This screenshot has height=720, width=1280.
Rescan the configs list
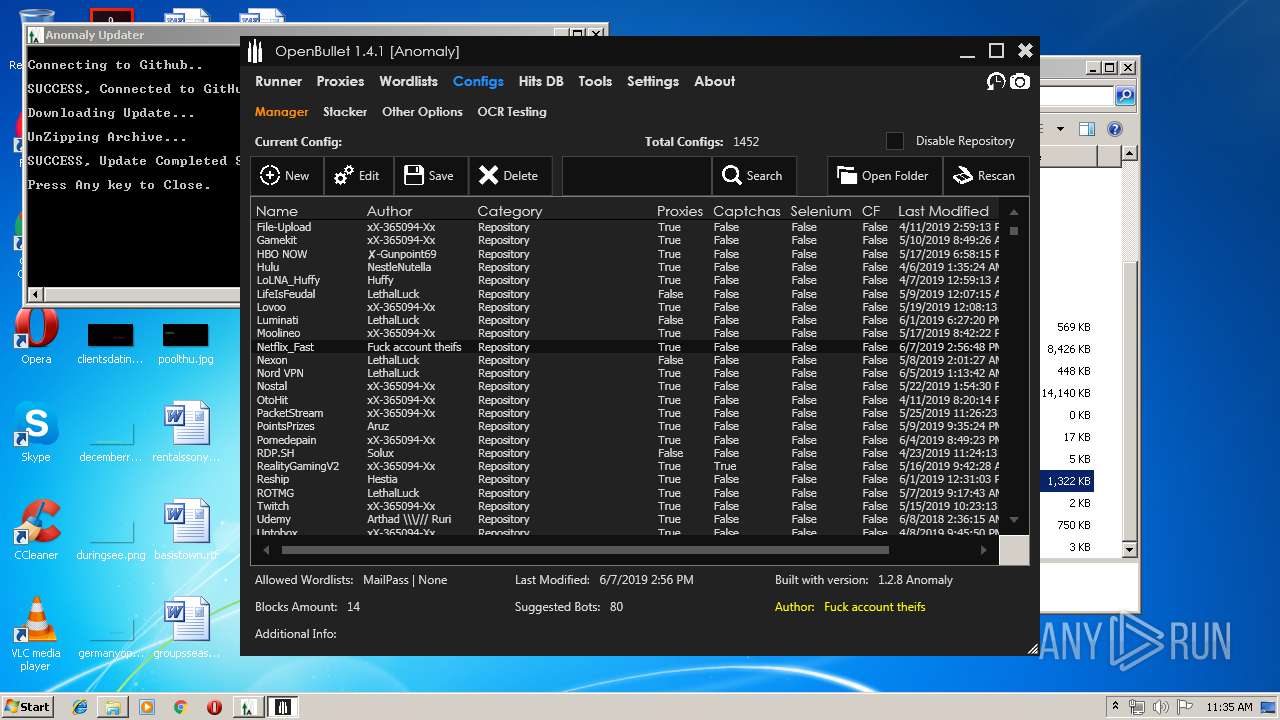(985, 176)
